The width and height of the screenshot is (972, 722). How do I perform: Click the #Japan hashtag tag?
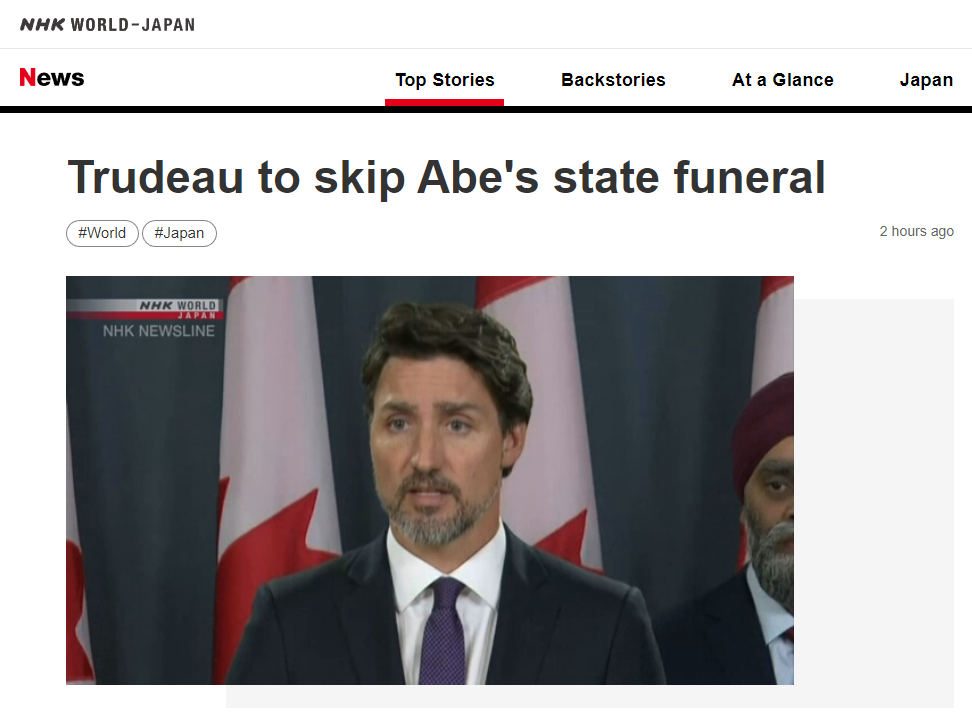(179, 233)
